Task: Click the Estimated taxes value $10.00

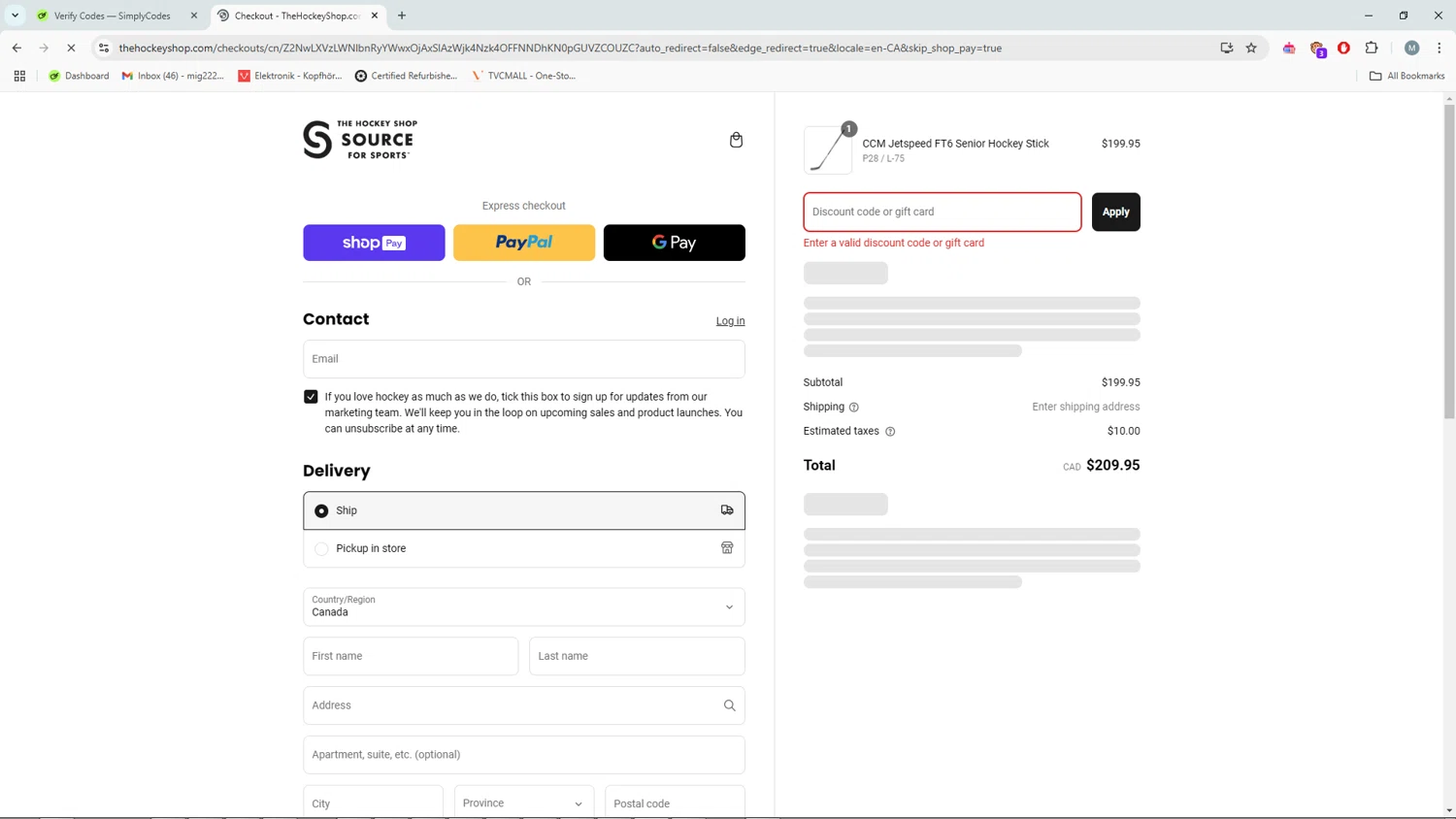Action: 1124,431
